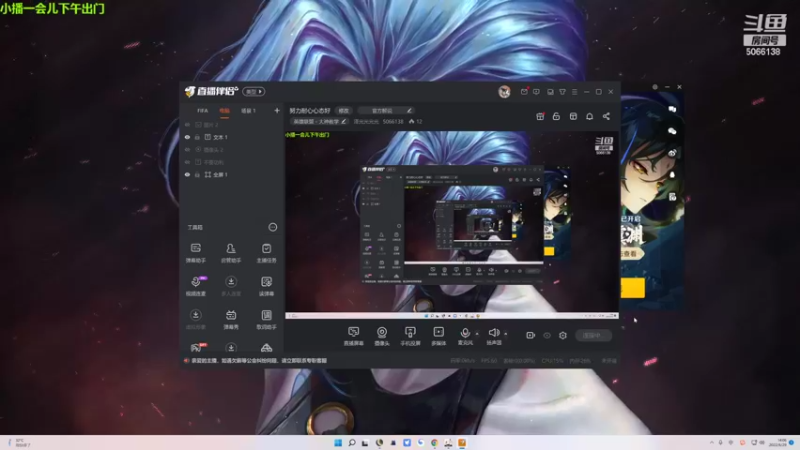Click the room title 努力耐心心态好
Screen dimensions: 800x450
[310, 111]
